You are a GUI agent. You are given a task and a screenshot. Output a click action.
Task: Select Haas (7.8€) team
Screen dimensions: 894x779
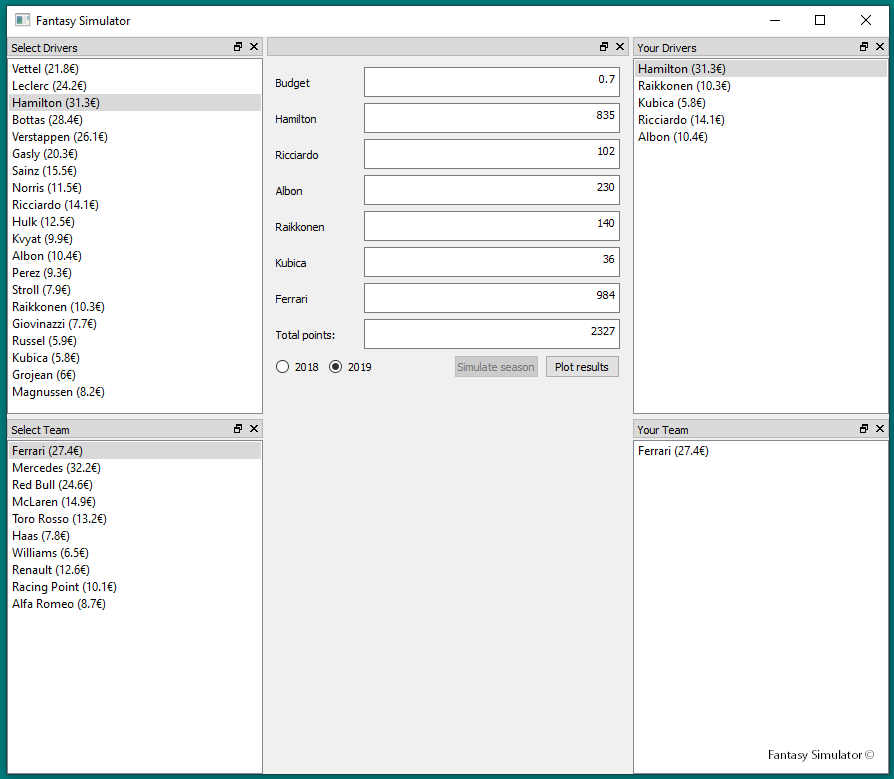135,536
